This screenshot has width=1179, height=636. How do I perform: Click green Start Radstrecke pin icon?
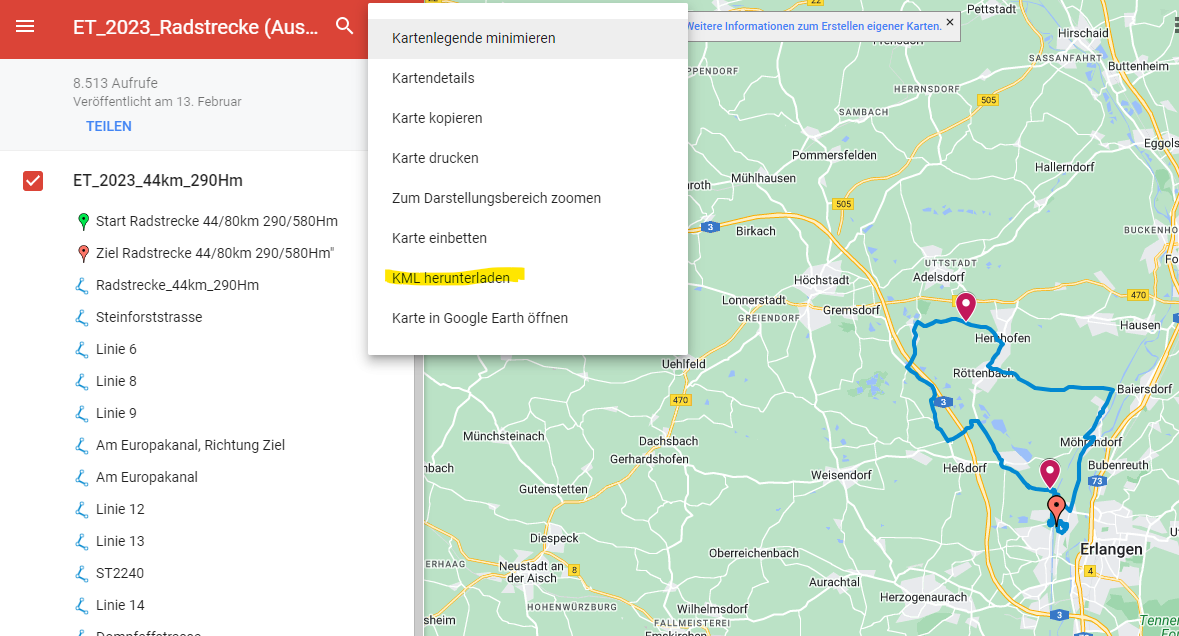[x=83, y=221]
